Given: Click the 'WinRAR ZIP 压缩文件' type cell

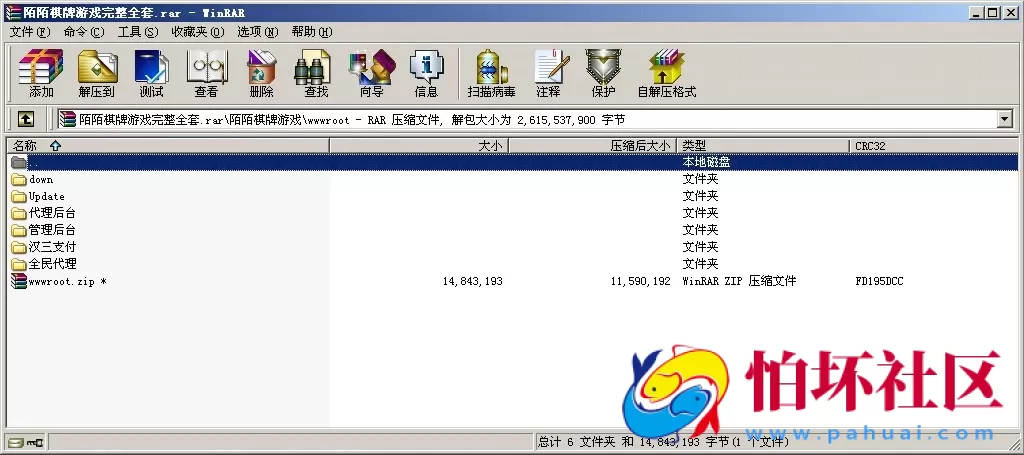Looking at the screenshot, I should (739, 281).
